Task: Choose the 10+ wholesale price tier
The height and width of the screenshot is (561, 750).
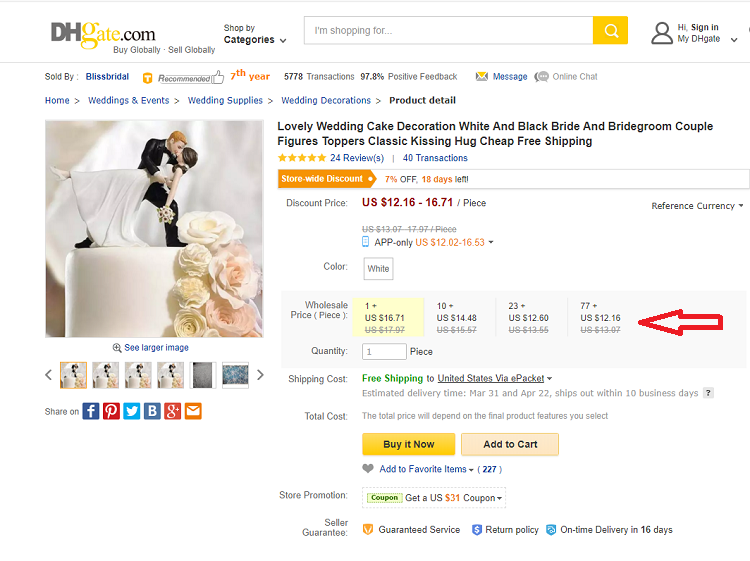Action: pos(459,317)
